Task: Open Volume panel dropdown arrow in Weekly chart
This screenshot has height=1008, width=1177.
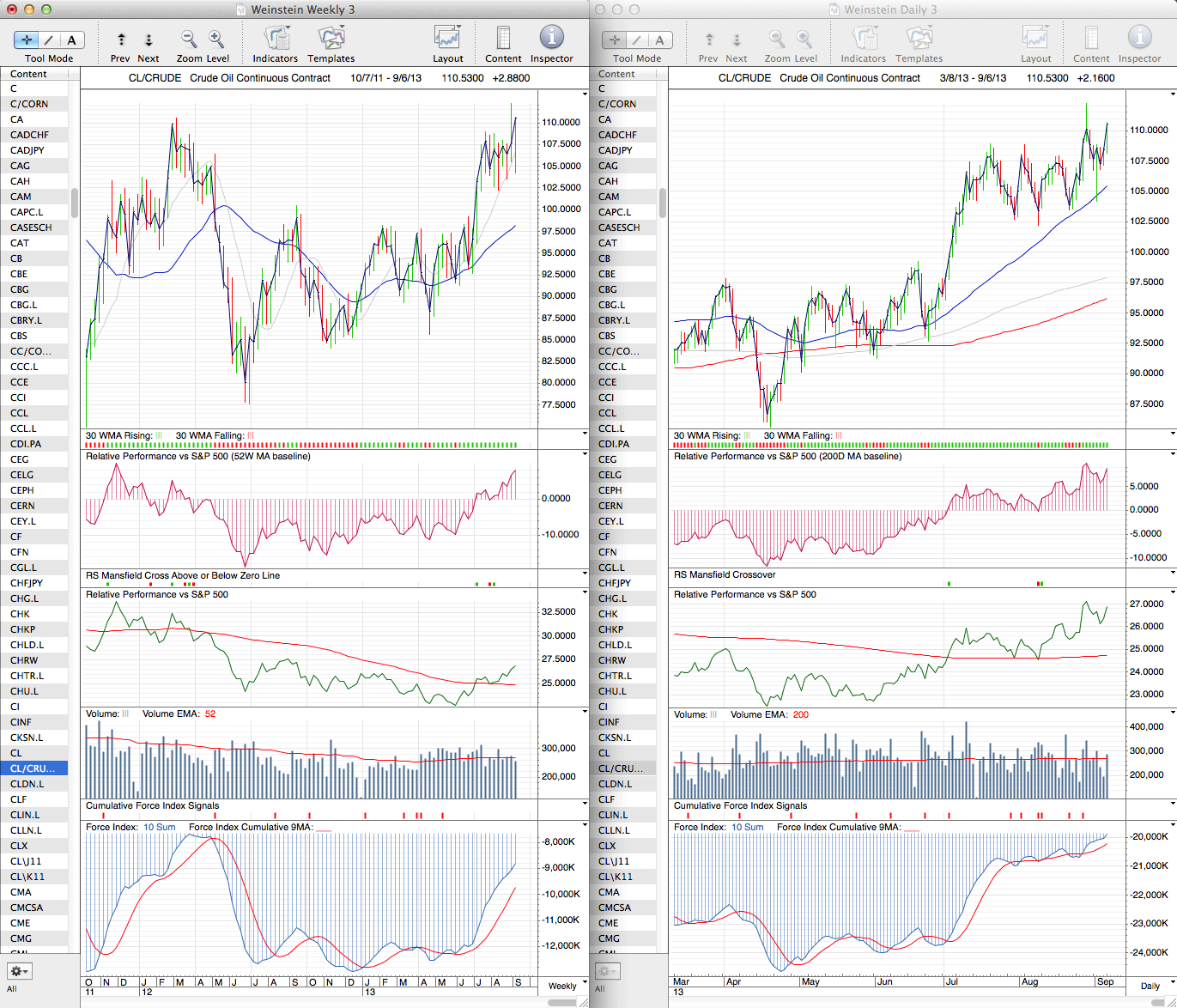Action: [x=585, y=713]
